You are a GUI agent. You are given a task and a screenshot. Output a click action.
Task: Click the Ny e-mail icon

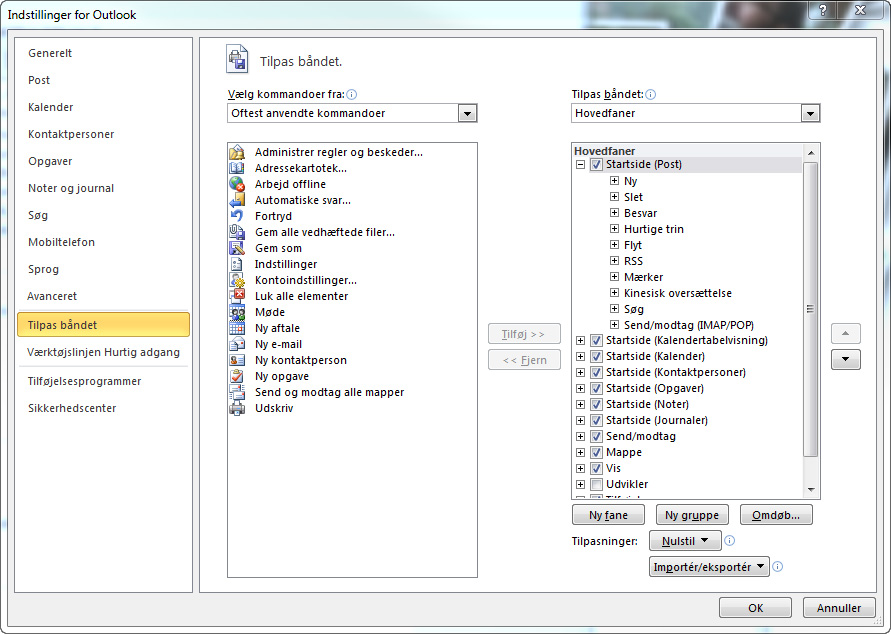tap(237, 344)
